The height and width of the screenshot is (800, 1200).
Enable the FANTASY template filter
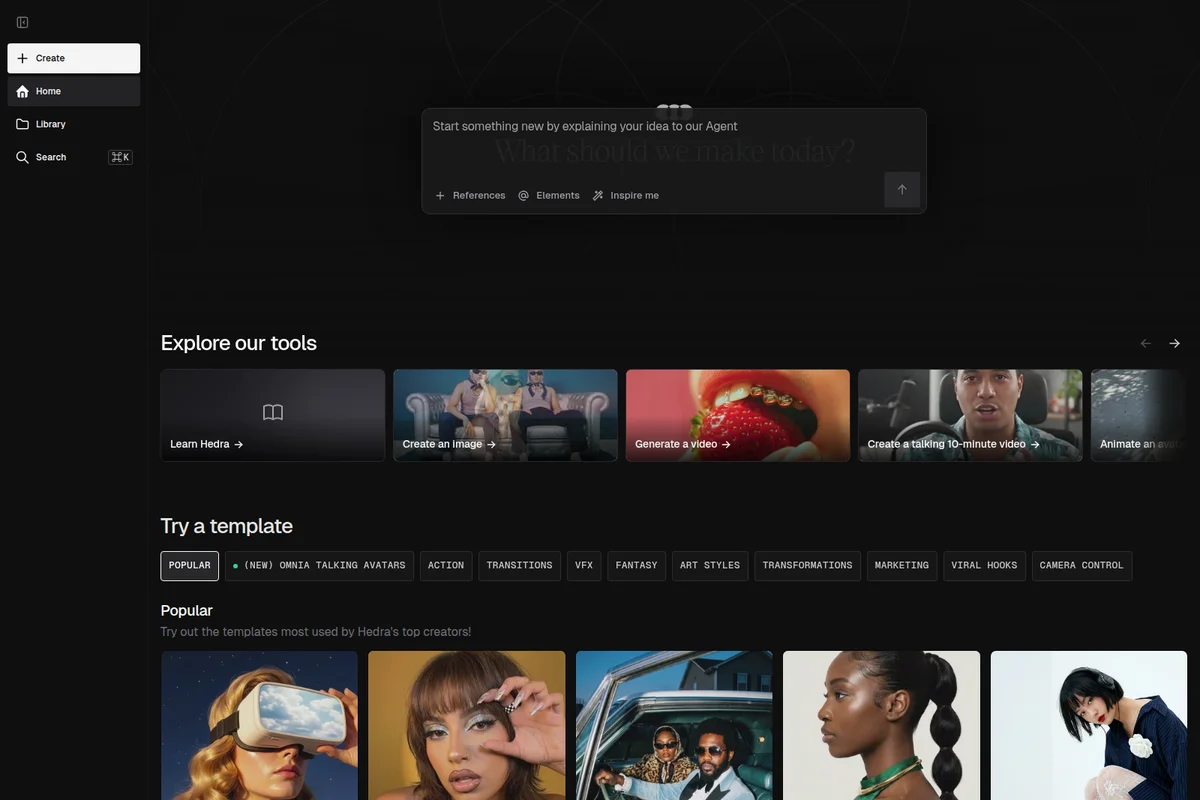(x=637, y=566)
